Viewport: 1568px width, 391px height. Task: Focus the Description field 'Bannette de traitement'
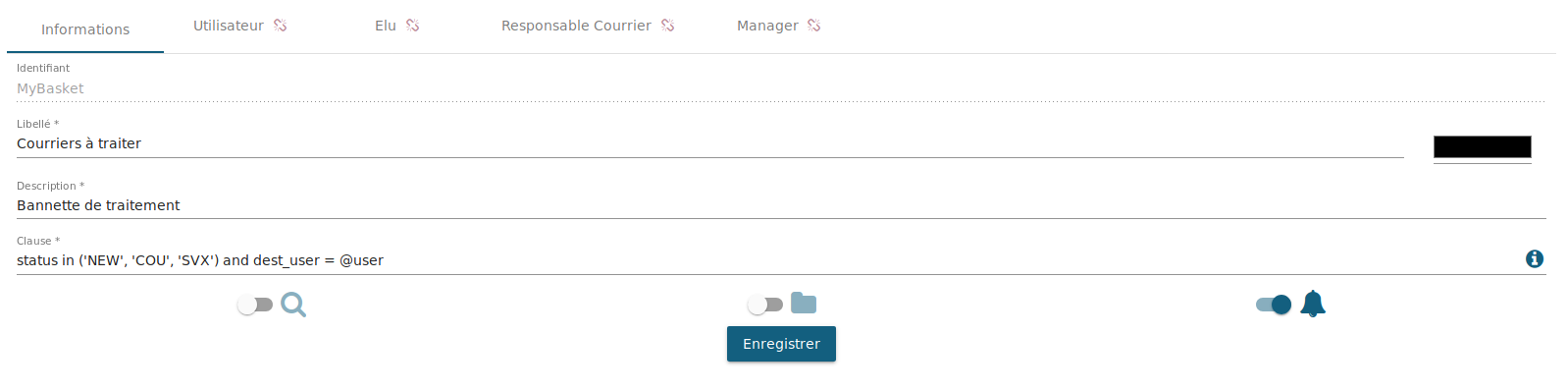tap(781, 205)
